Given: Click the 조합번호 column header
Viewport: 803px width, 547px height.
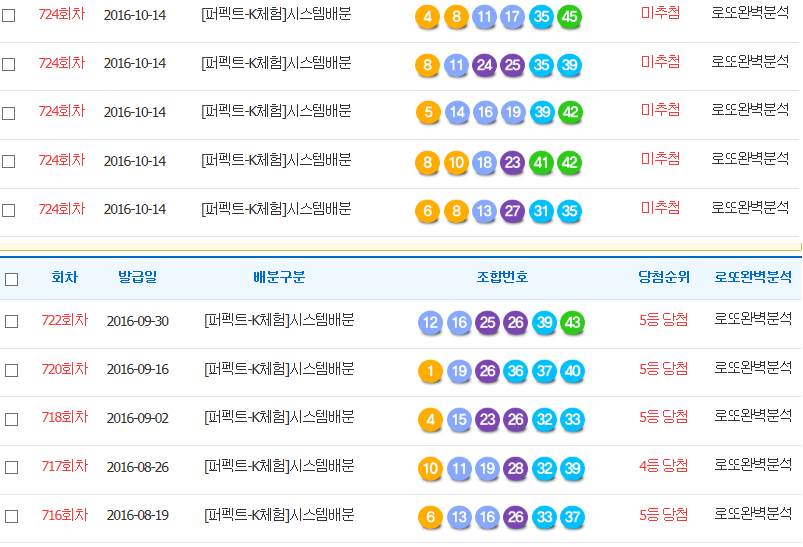Looking at the screenshot, I should [502, 278].
